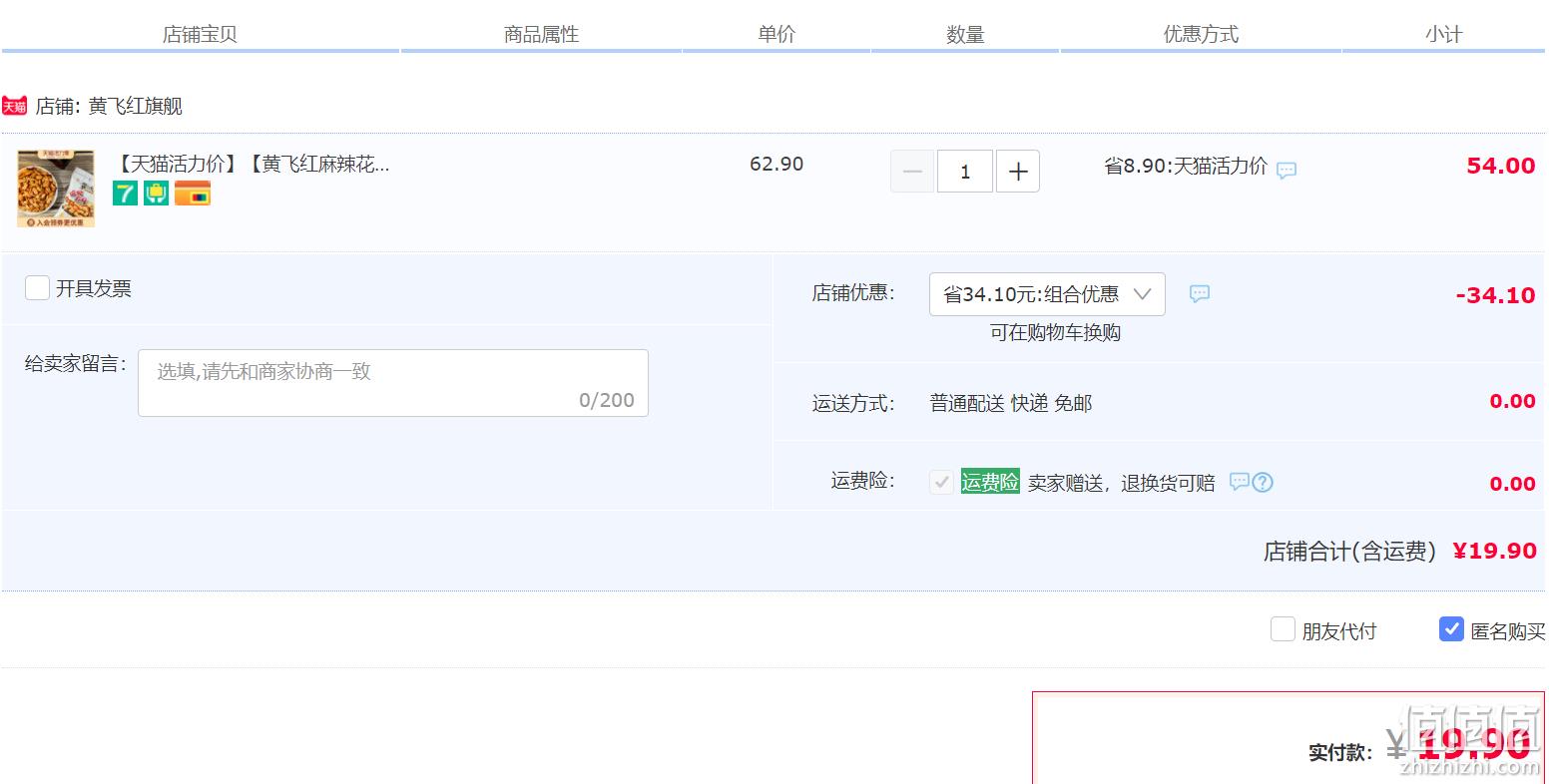Click the unit price 62.90
The height and width of the screenshot is (784, 1549).
tap(776, 164)
